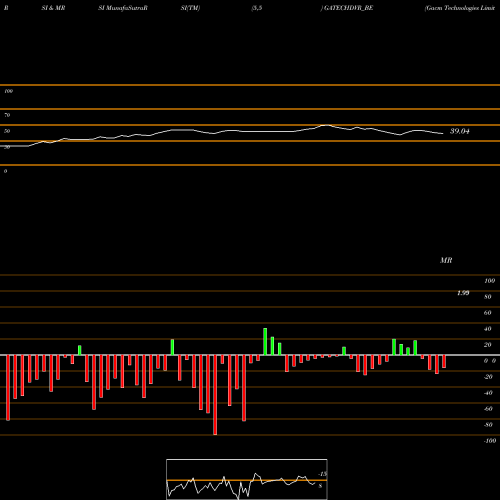The width and height of the screenshot is (500, 500).
Task: Click the 80 label on the MR axis
Action: tap(488, 297)
